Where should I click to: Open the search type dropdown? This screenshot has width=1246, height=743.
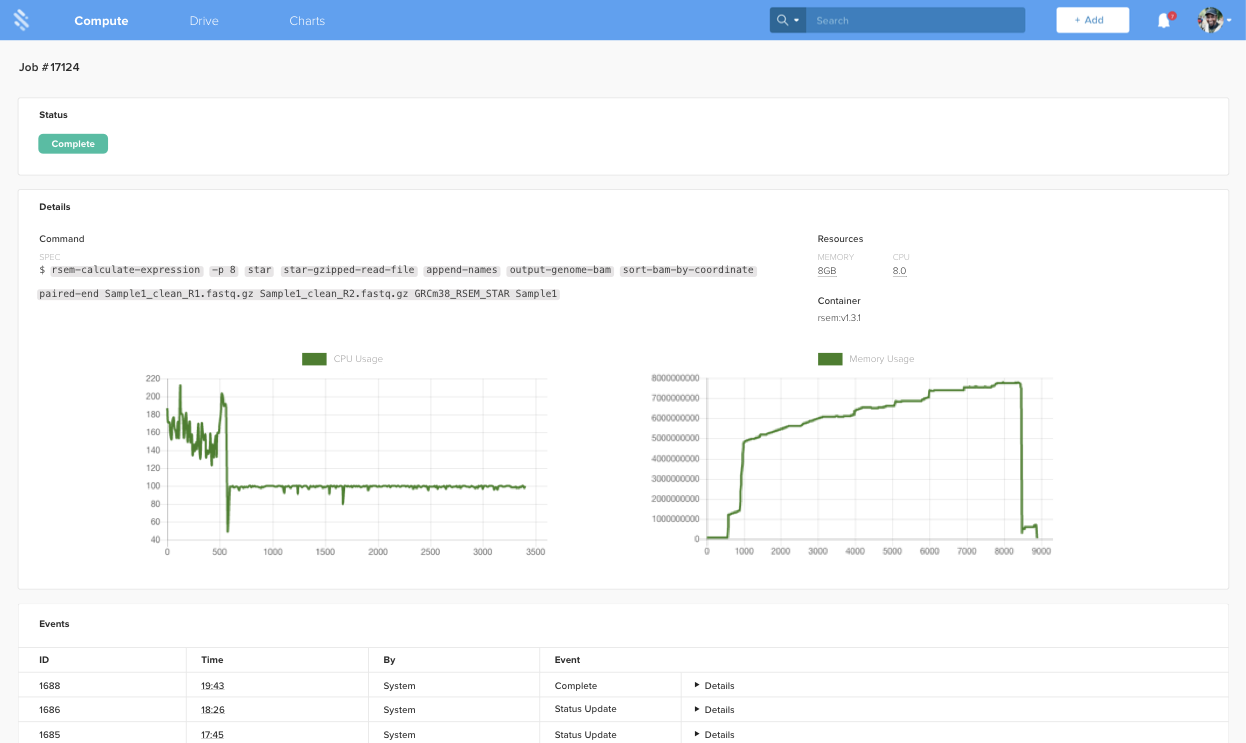(788, 20)
